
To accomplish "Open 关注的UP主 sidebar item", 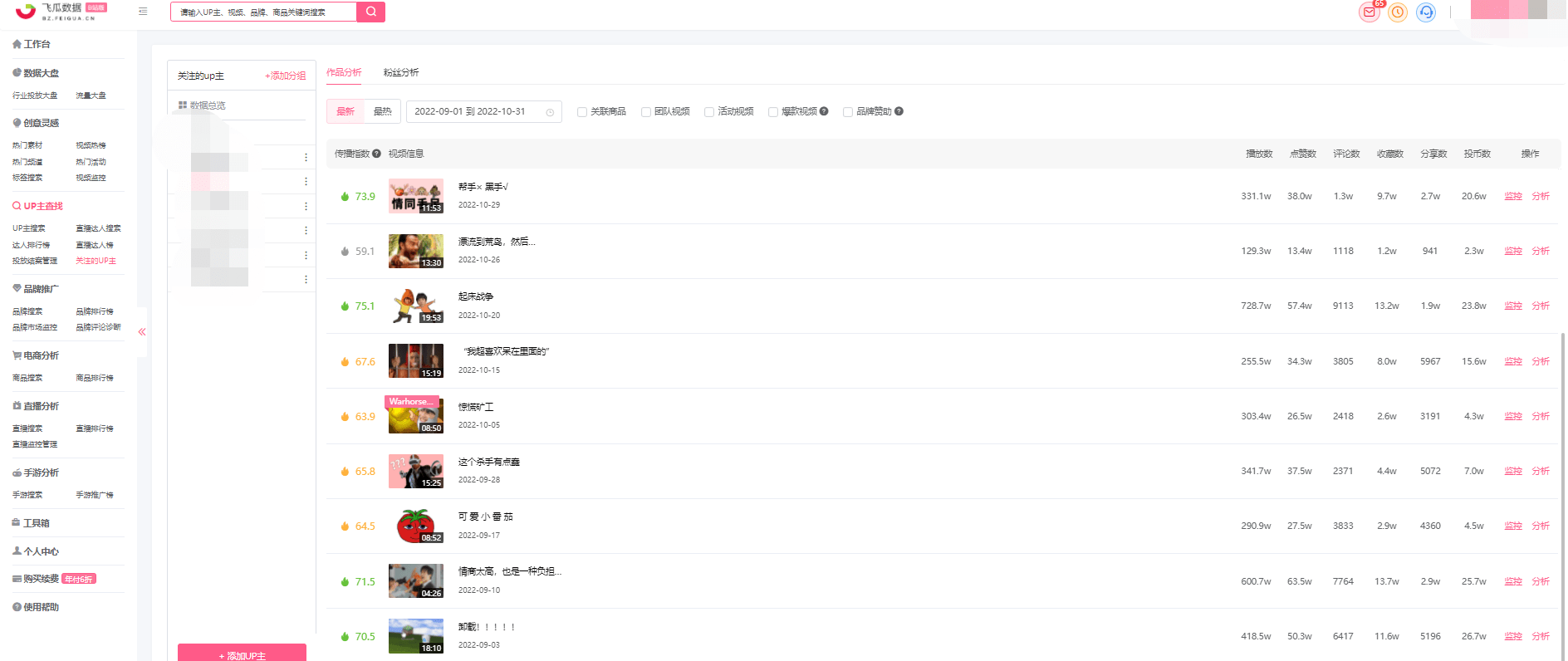I will click(x=96, y=261).
